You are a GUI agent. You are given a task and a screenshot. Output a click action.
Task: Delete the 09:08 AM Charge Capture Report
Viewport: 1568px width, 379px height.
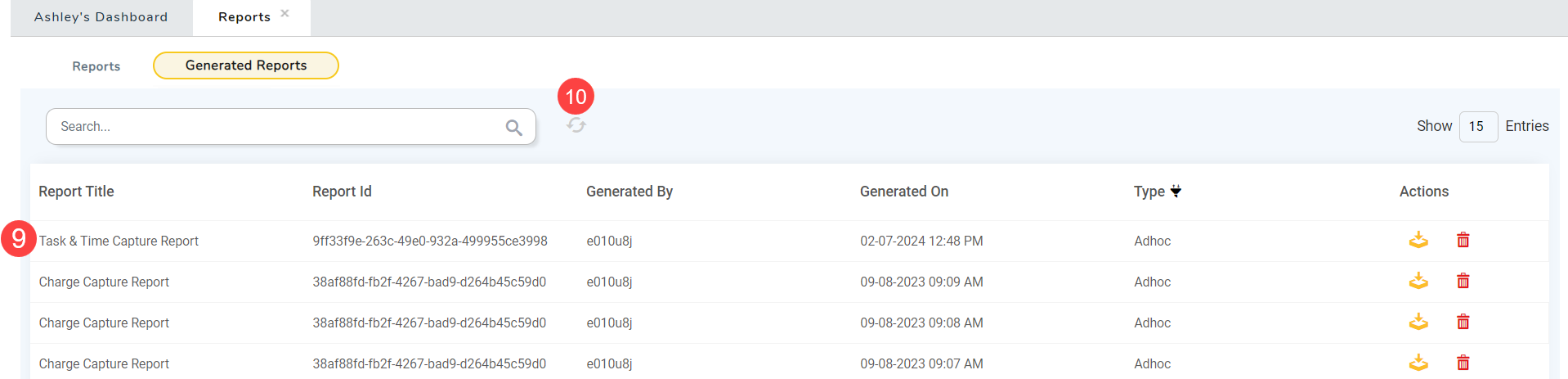[x=1463, y=322]
